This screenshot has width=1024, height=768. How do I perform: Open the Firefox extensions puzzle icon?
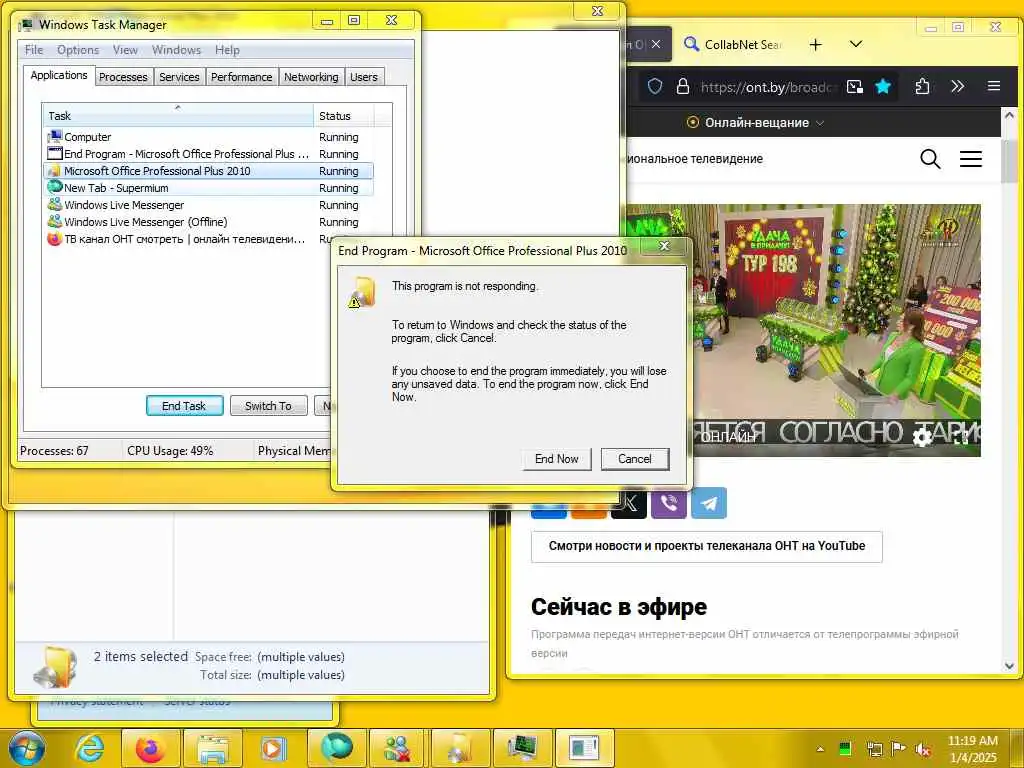tap(922, 86)
